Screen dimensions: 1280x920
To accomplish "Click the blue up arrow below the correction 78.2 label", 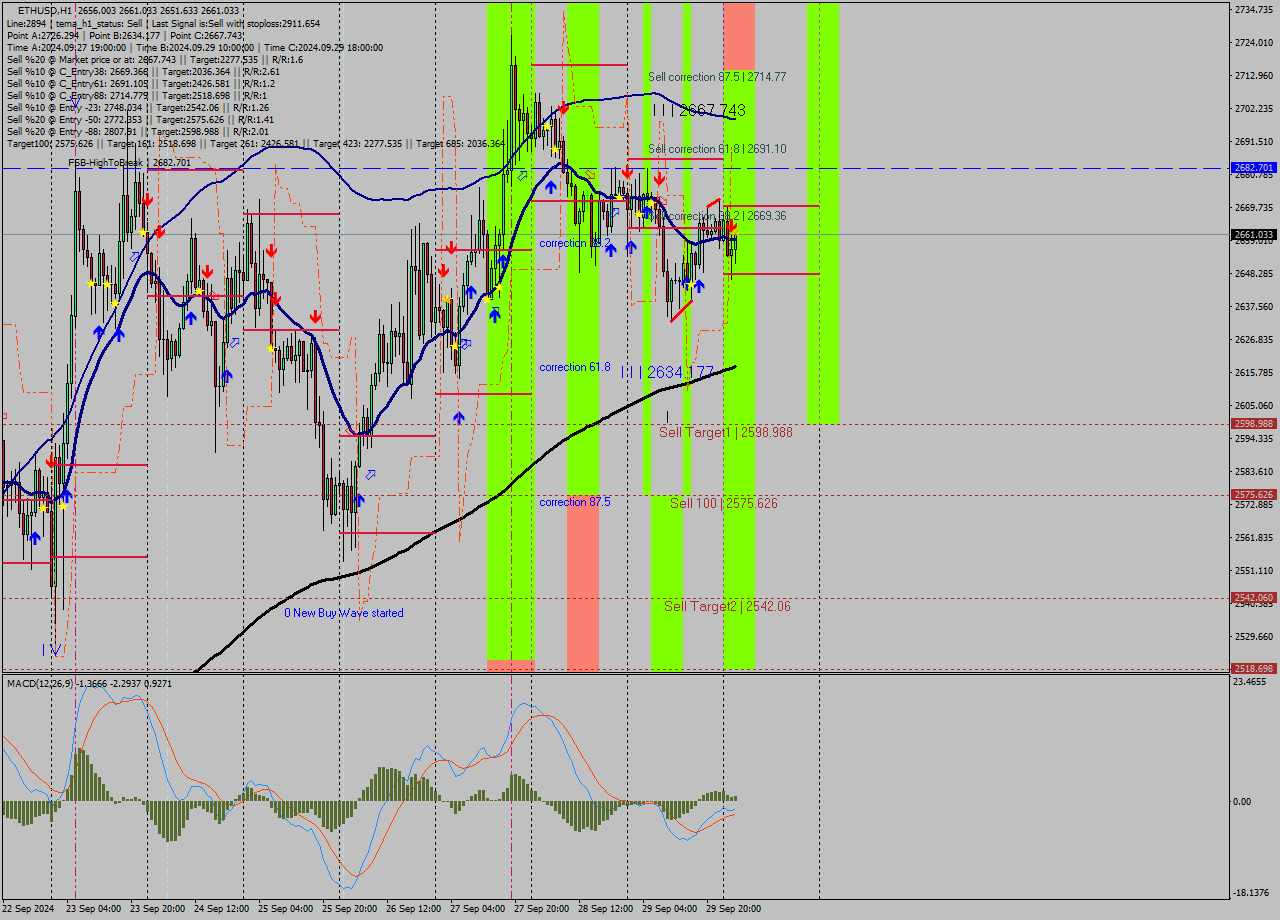I will (x=611, y=249).
